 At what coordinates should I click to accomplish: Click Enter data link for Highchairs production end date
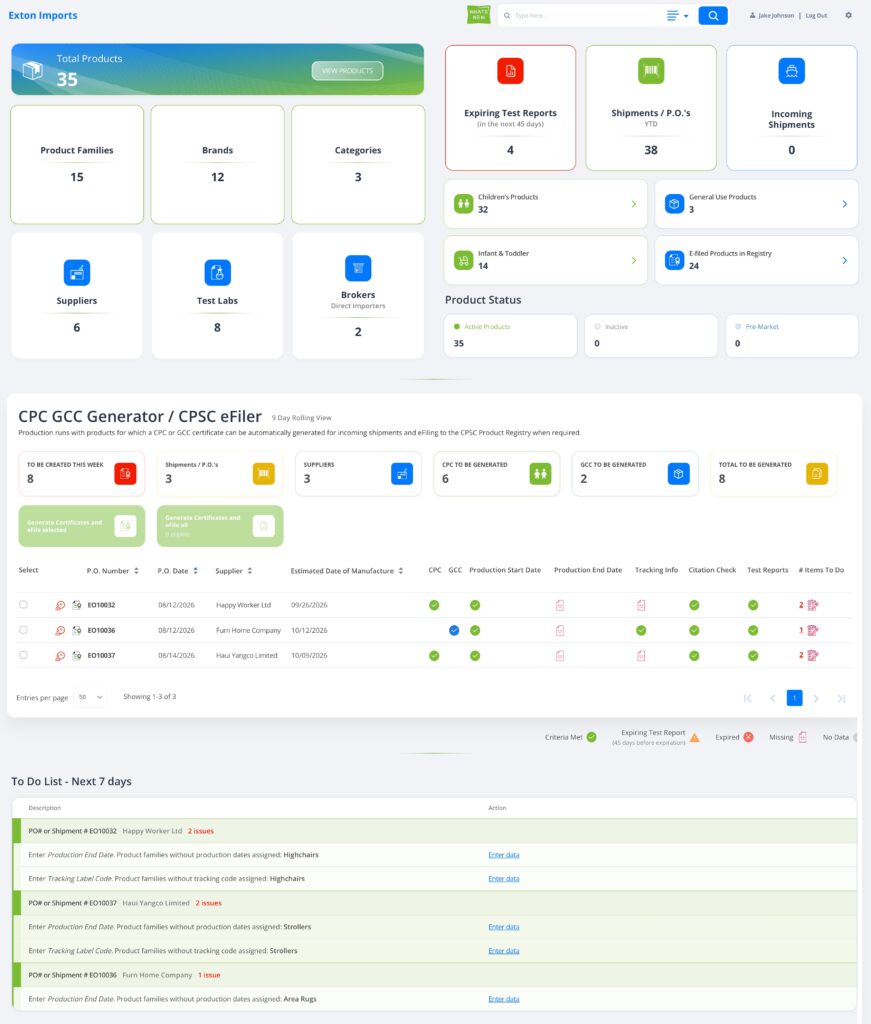503,855
